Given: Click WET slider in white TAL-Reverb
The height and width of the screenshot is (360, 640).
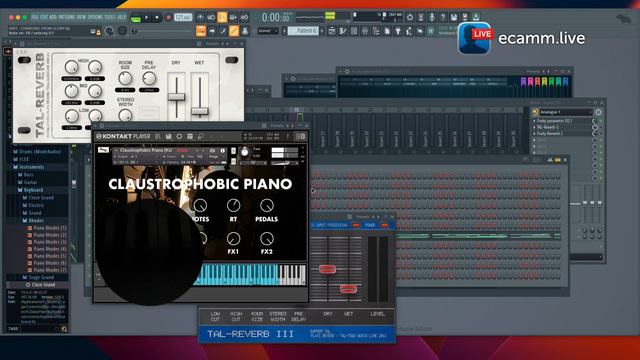Looking at the screenshot, I should click(200, 111).
